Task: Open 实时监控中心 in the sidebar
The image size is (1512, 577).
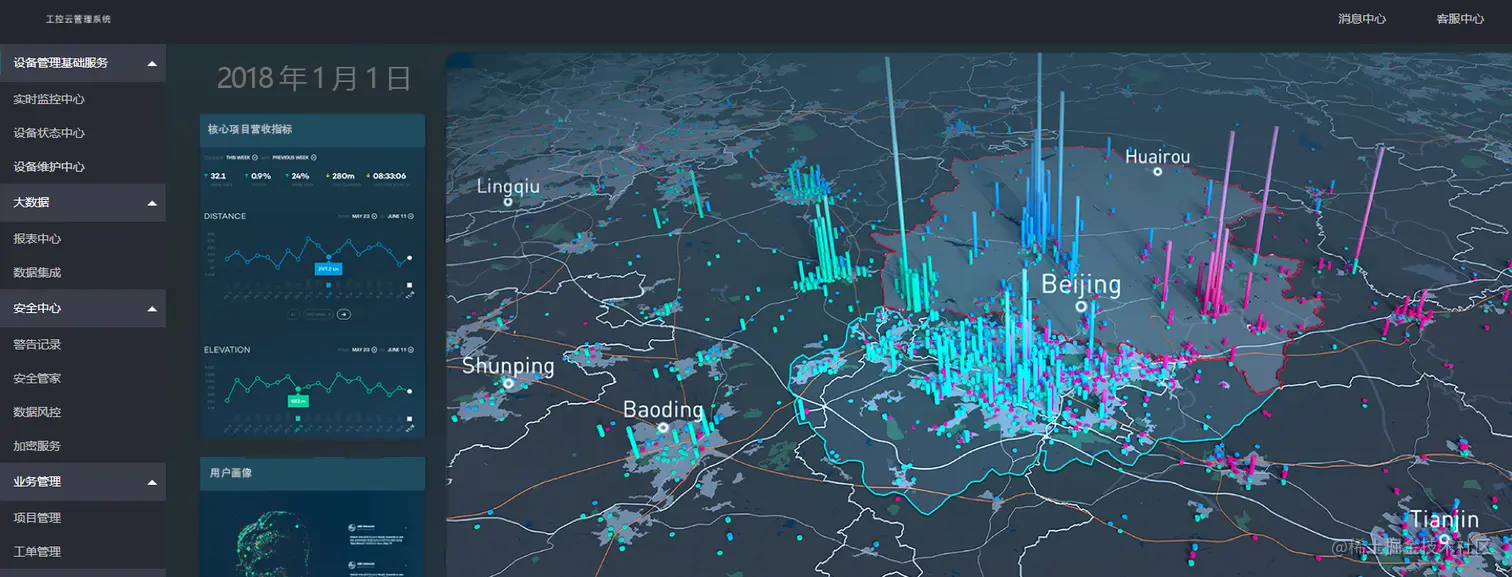Action: 49,100
